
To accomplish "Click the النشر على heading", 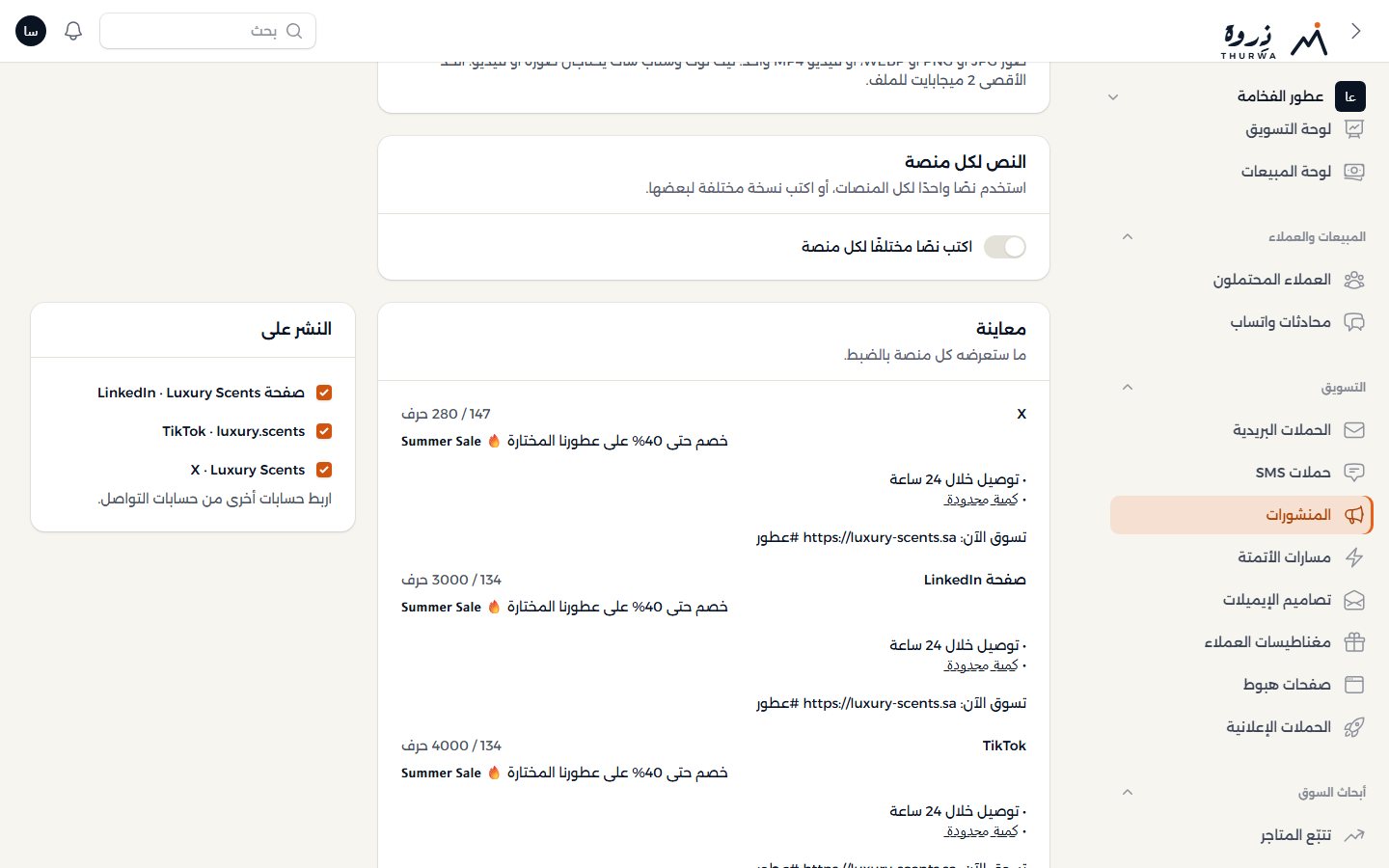I will tap(296, 329).
